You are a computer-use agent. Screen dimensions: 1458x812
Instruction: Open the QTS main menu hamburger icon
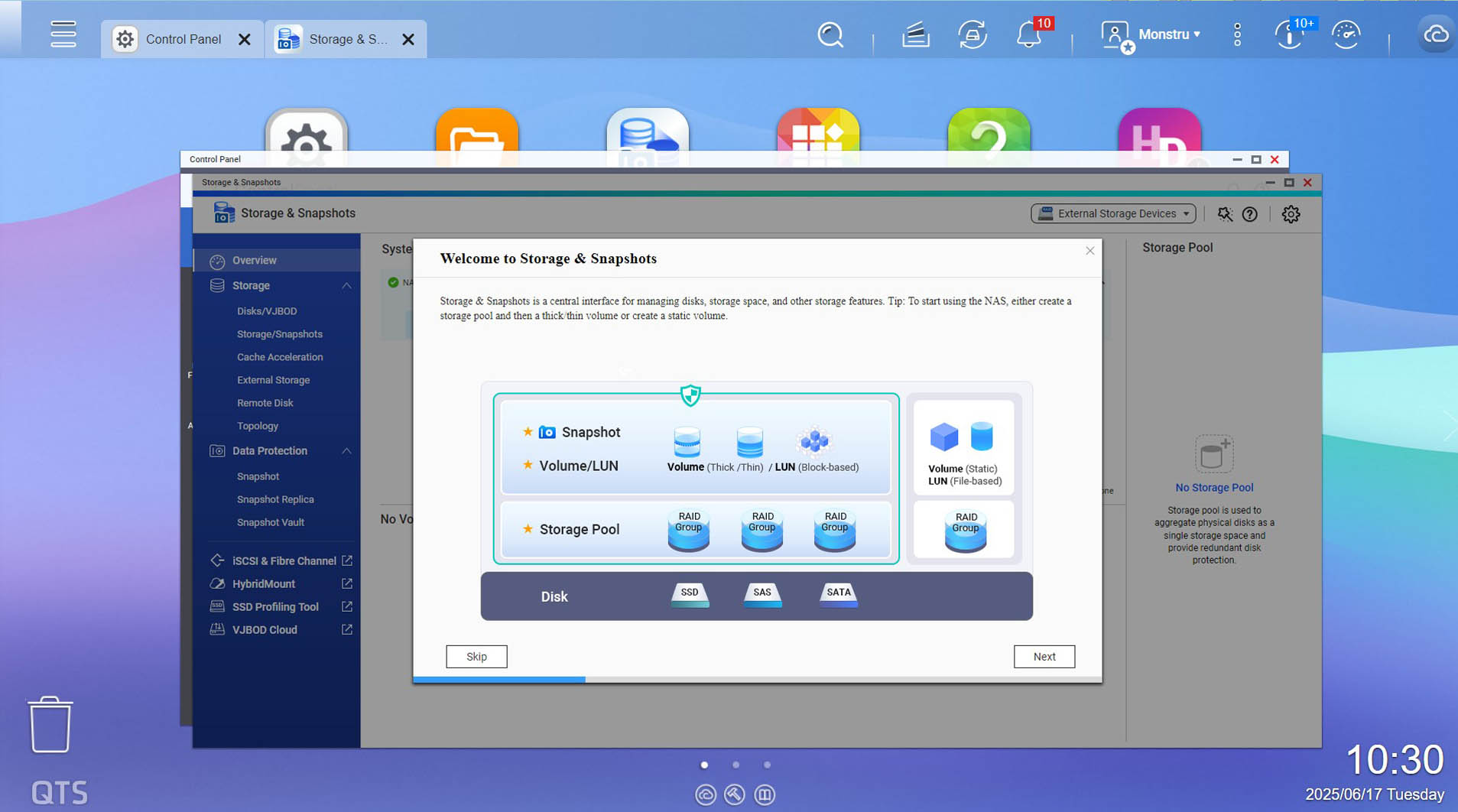coord(63,34)
